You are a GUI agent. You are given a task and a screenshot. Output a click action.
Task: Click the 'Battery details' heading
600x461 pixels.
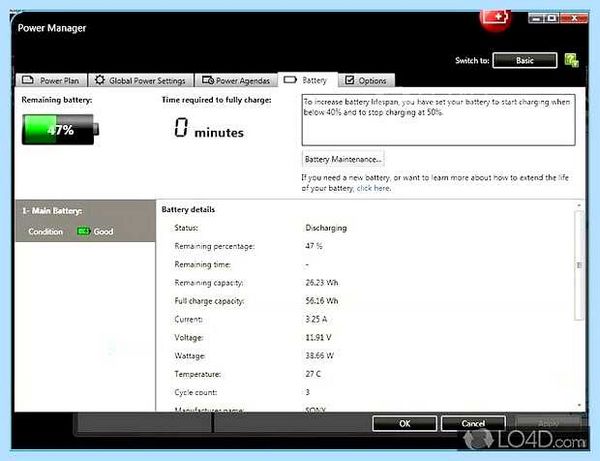click(x=188, y=210)
